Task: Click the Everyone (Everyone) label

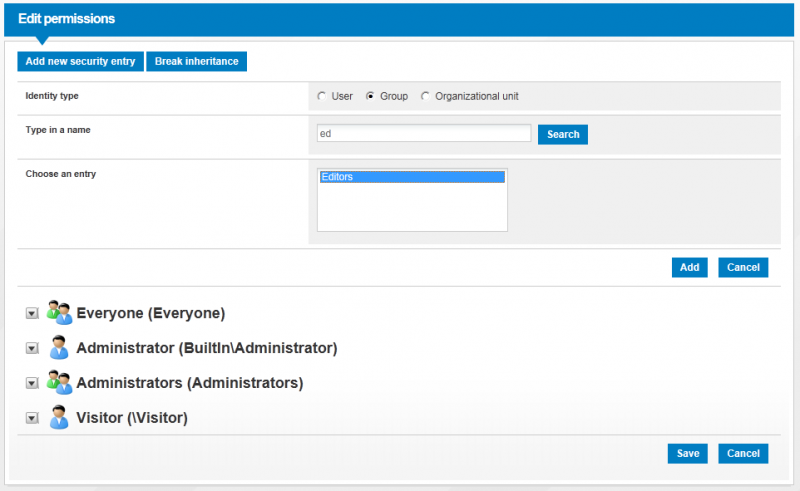Action: point(151,313)
